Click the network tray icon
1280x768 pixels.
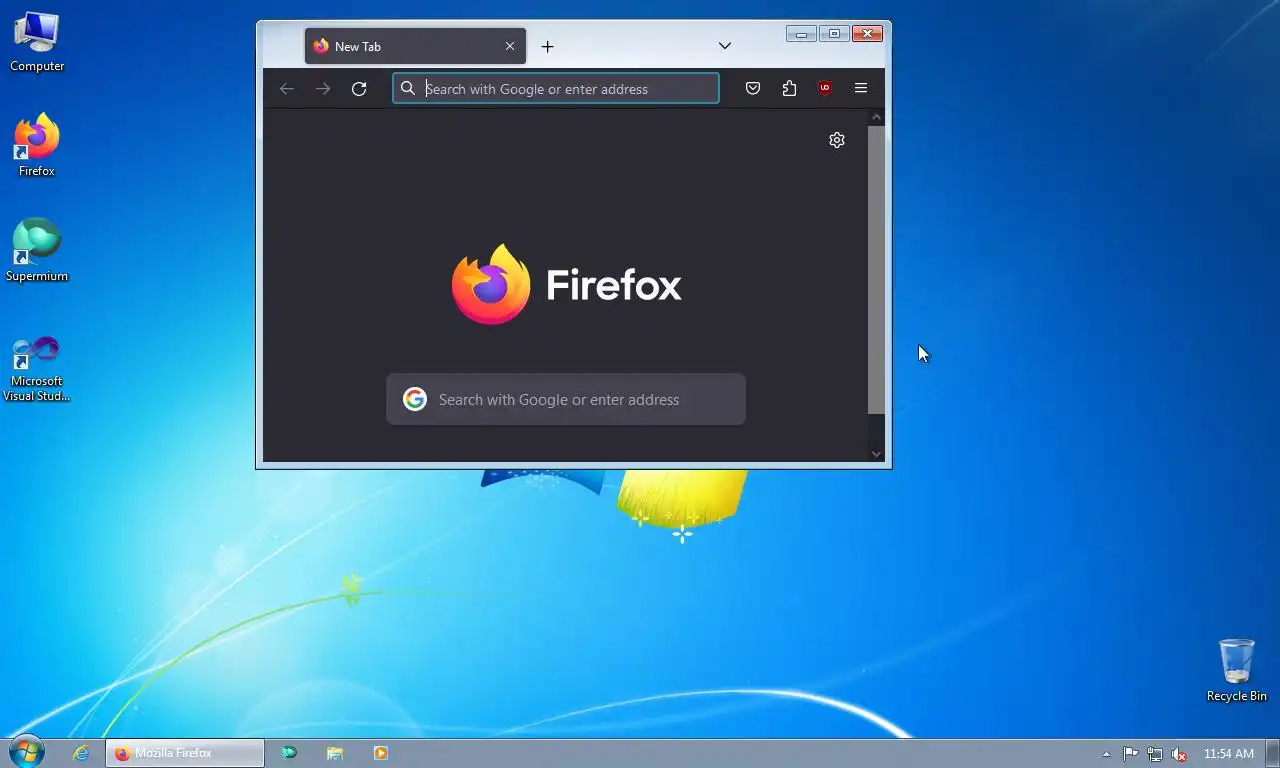click(1155, 754)
